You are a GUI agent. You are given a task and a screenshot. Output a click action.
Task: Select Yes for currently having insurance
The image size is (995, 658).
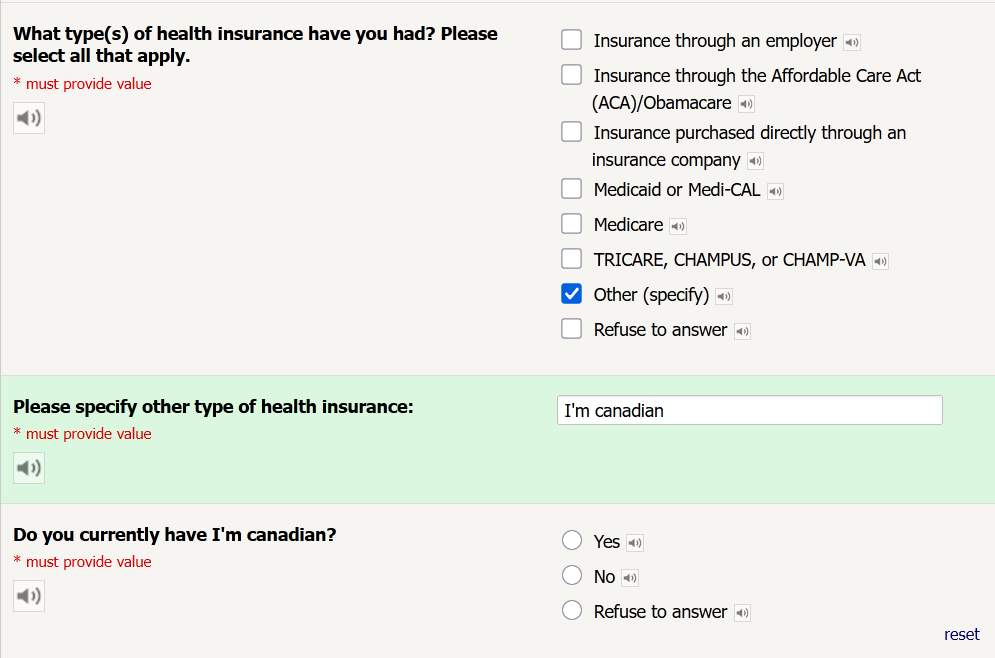coord(572,540)
